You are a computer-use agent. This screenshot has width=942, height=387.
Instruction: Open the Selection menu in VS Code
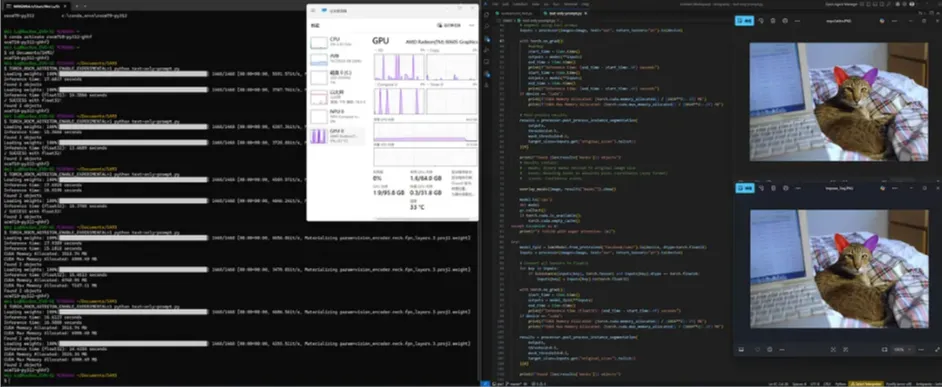pos(520,4)
